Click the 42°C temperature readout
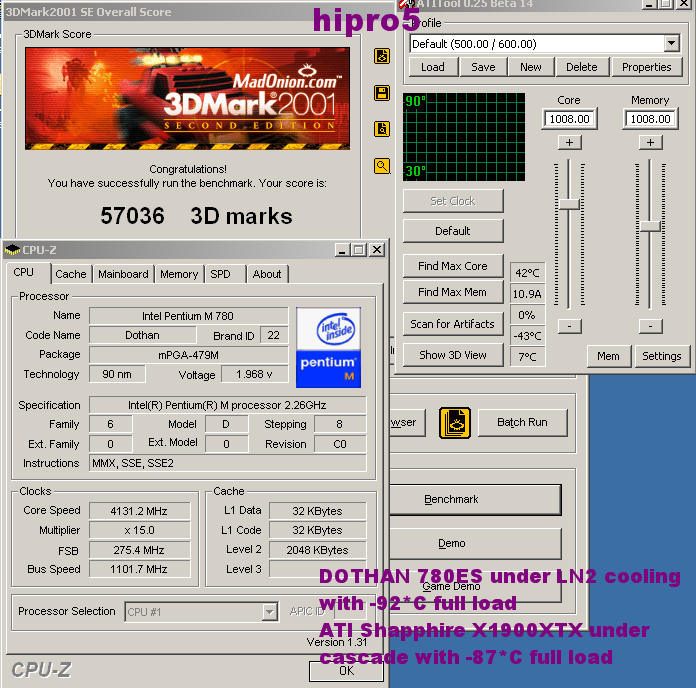This screenshot has width=696, height=688. coord(527,273)
